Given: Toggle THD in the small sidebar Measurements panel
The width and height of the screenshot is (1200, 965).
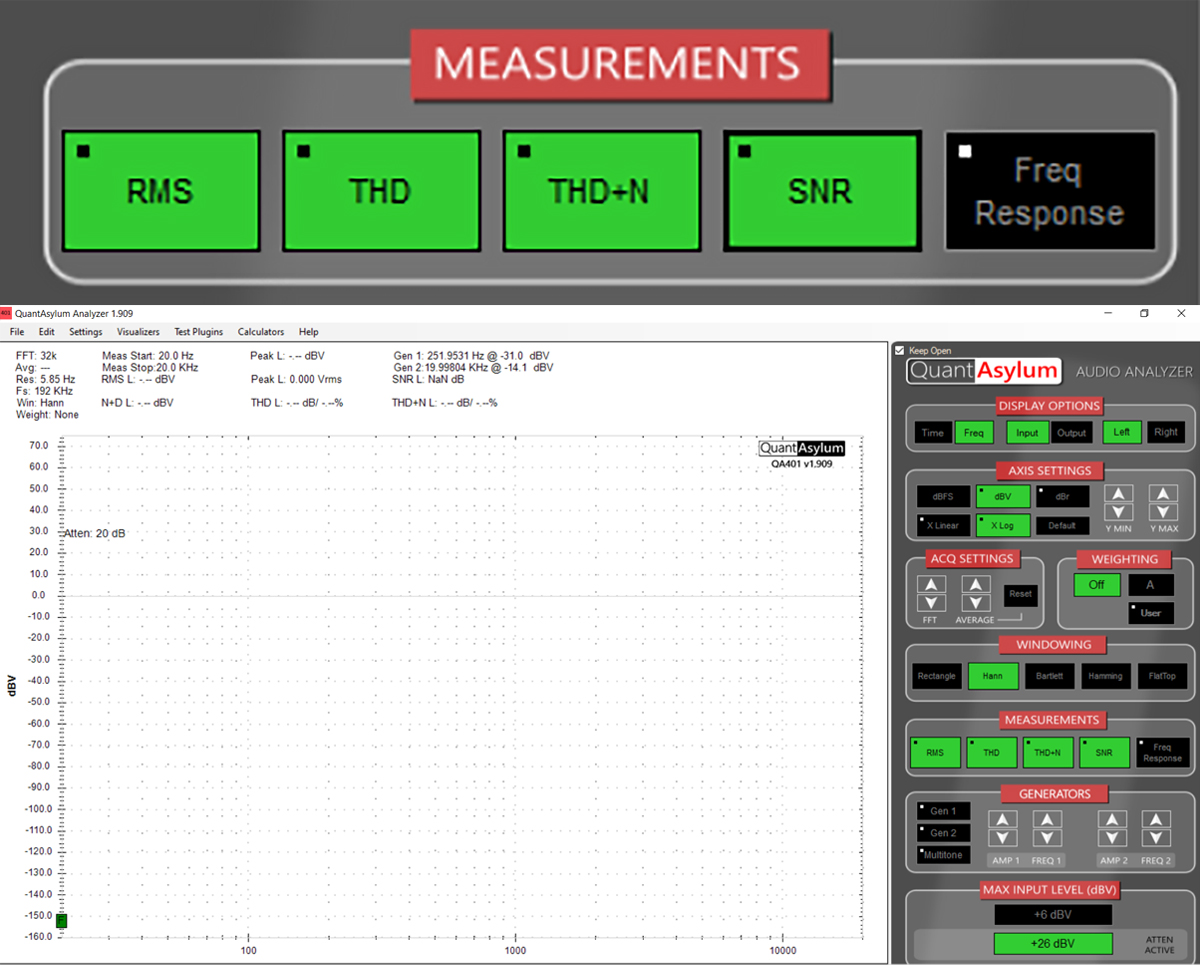Looking at the screenshot, I should tap(991, 753).
